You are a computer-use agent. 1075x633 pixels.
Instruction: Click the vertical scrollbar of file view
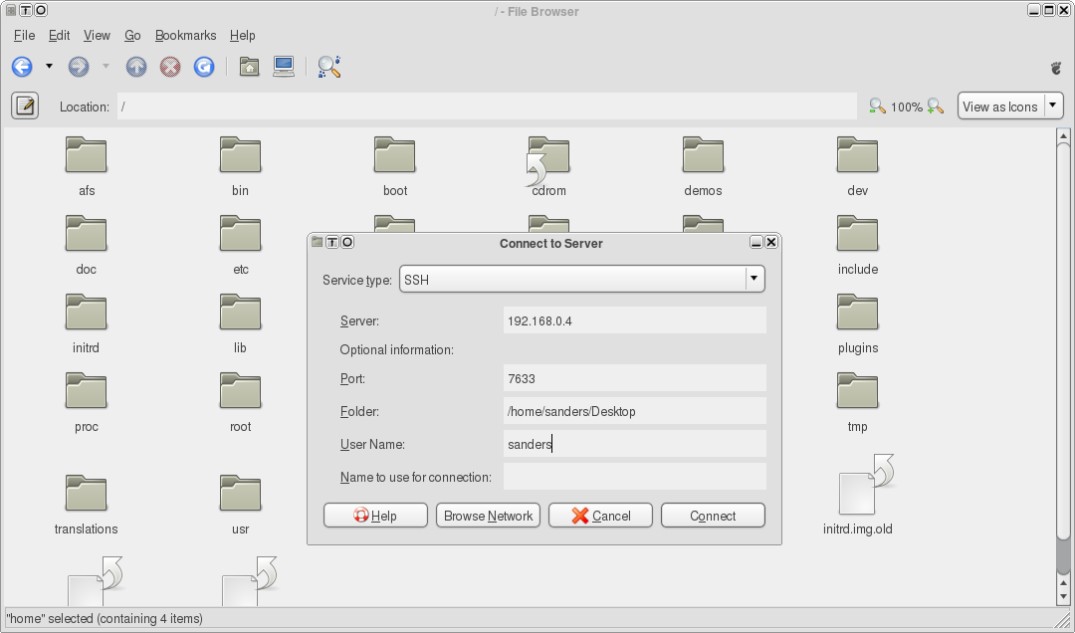click(1063, 367)
